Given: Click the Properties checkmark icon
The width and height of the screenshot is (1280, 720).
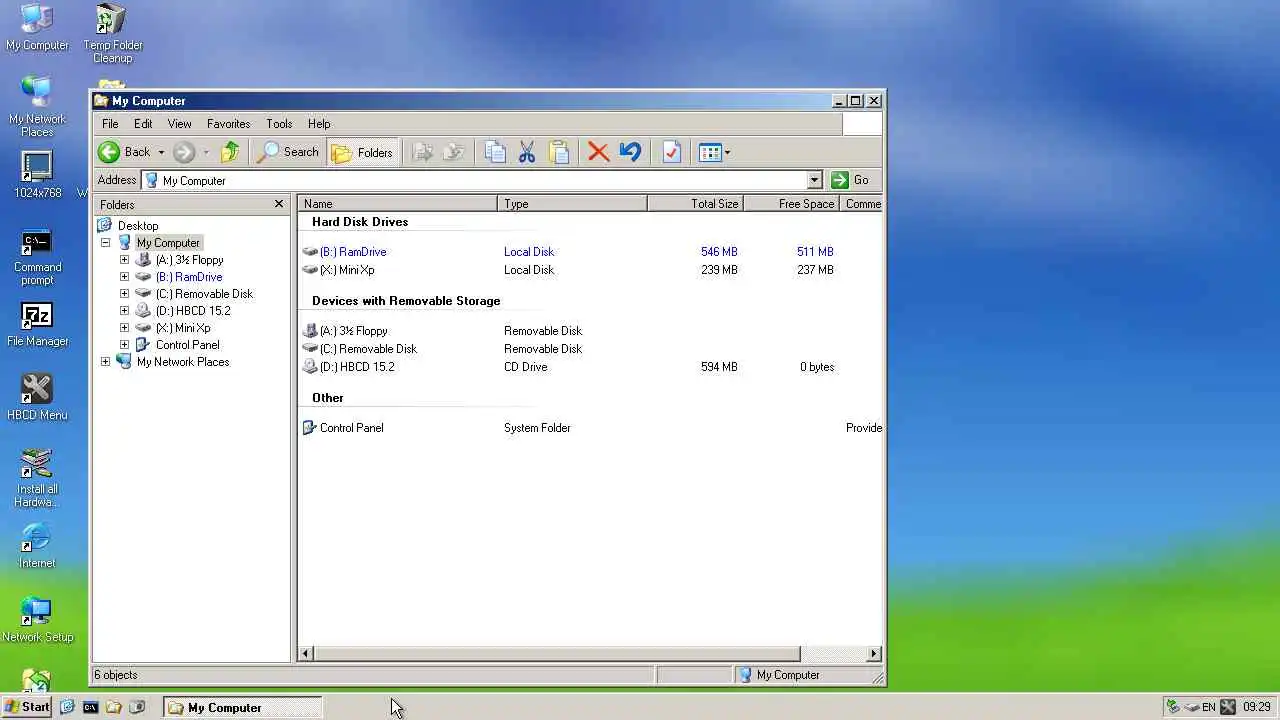Looking at the screenshot, I should click(x=671, y=152).
